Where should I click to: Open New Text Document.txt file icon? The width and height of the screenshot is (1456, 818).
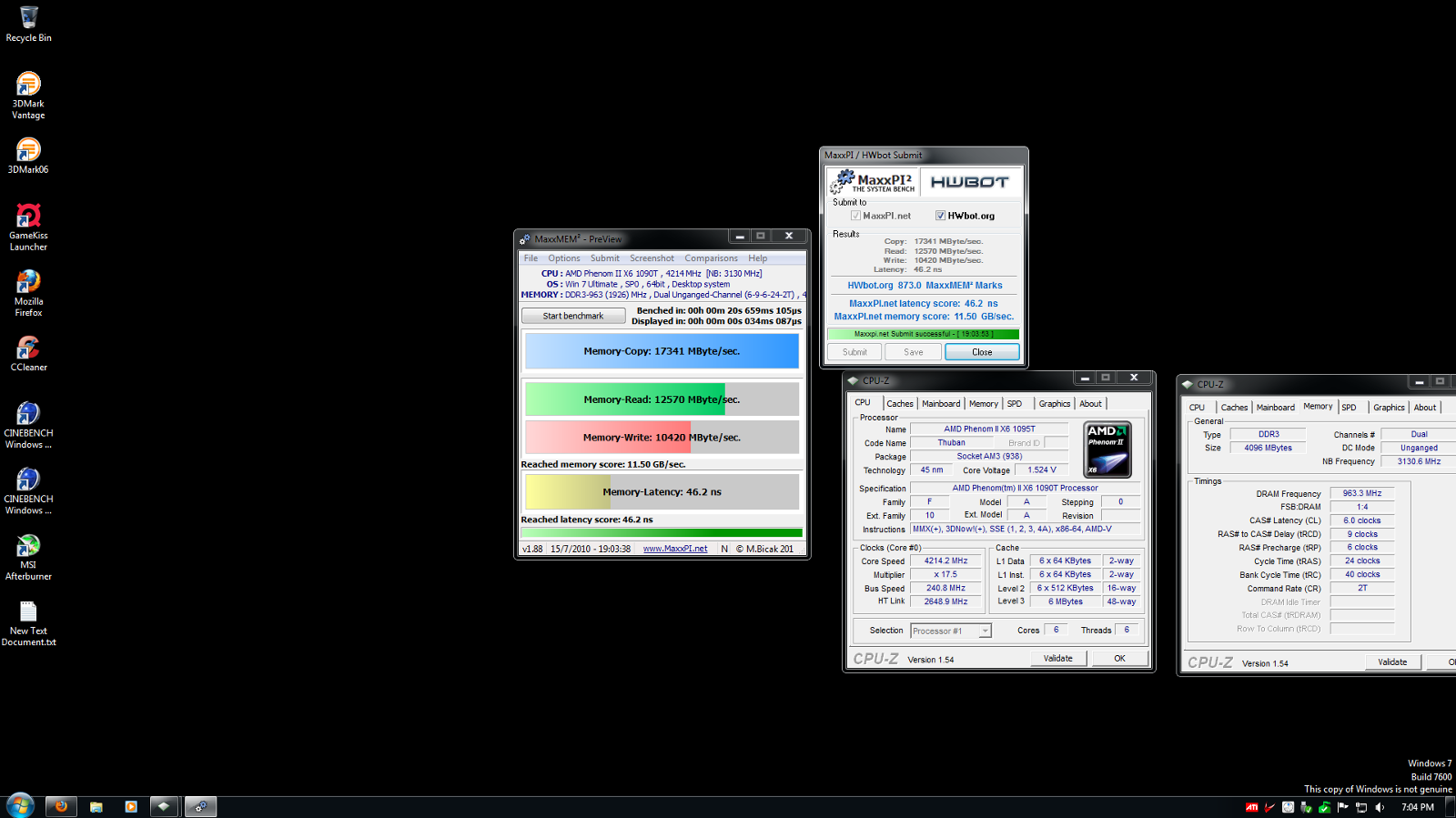pyautogui.click(x=28, y=623)
